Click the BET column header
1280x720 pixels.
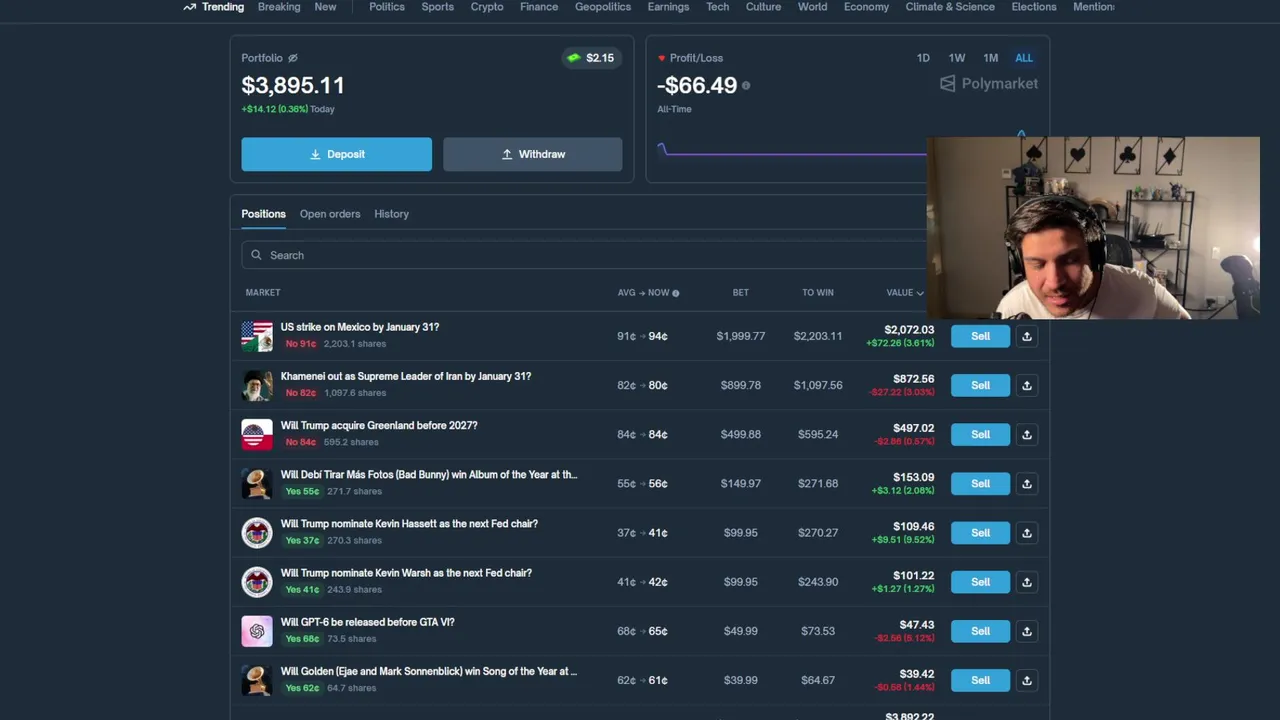coord(740,293)
